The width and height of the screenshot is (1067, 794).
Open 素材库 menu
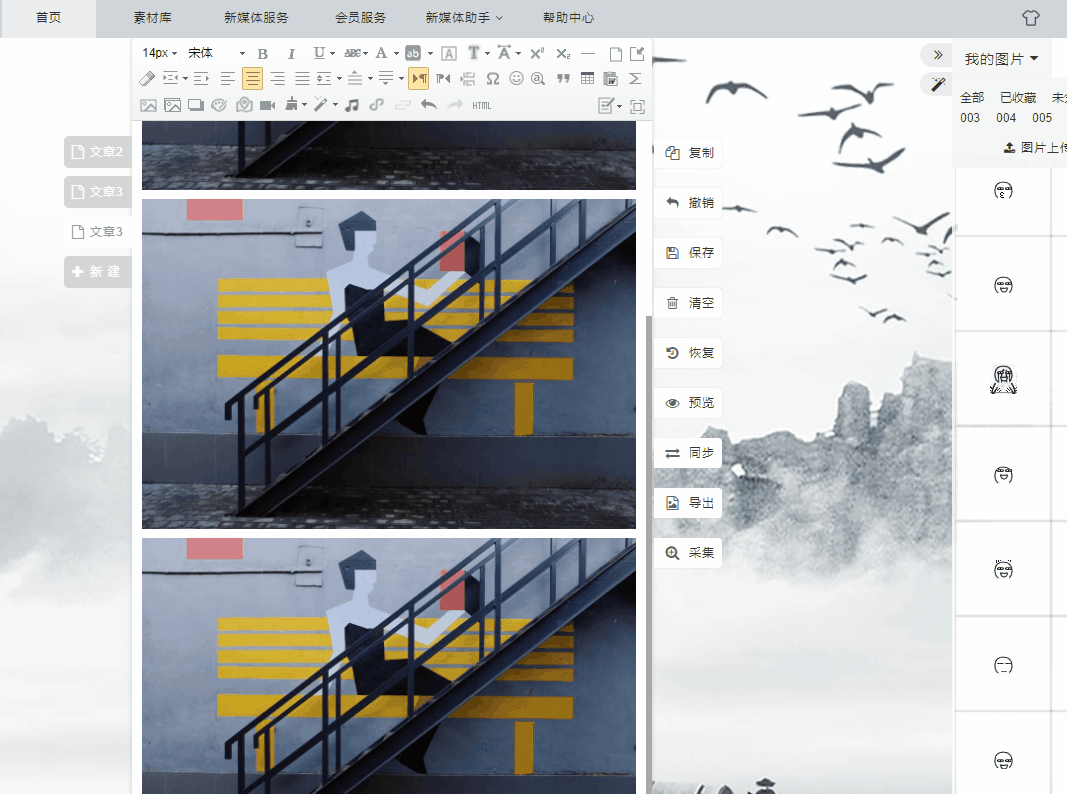click(x=152, y=18)
